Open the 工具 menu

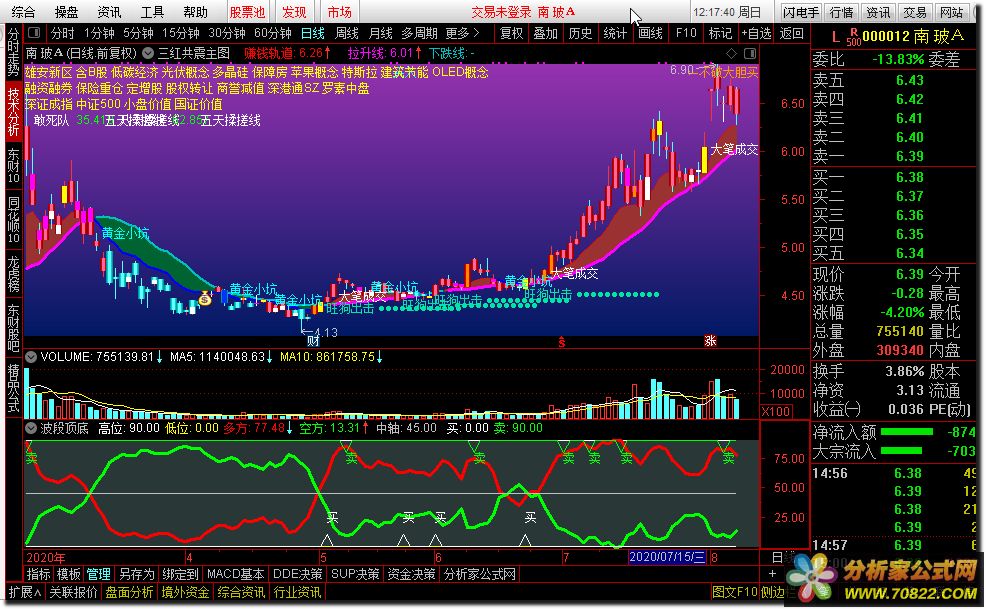152,12
